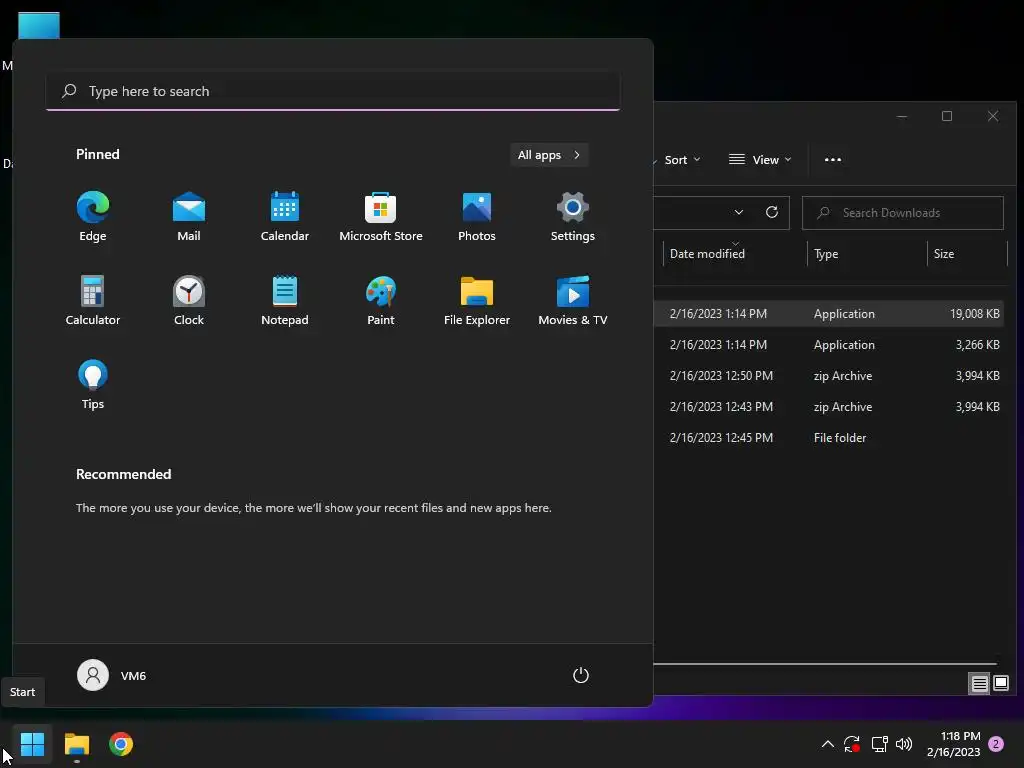Image resolution: width=1024 pixels, height=768 pixels.
Task: Switch Explorer to large thumbnails view icon
Action: click(1000, 684)
